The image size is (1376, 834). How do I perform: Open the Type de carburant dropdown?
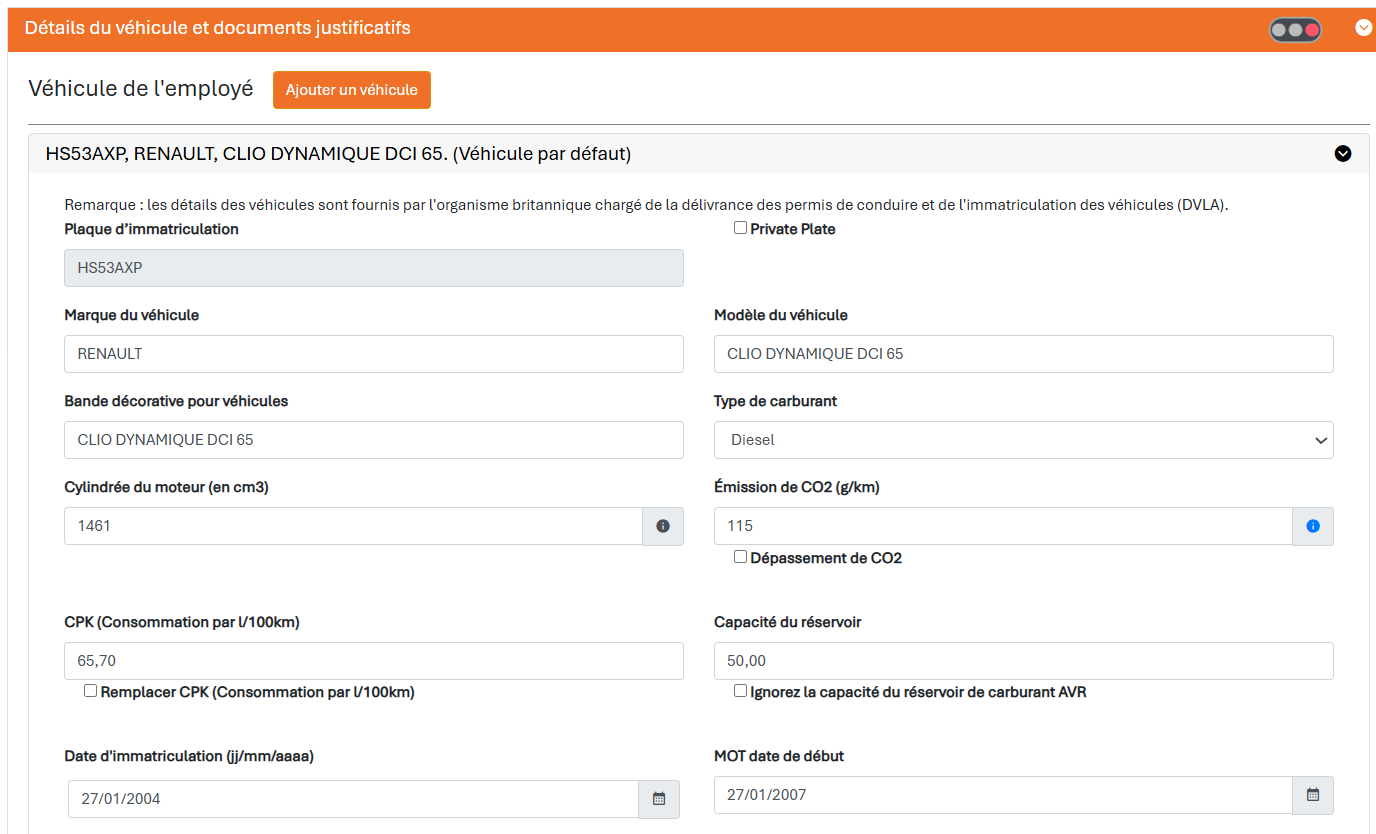tap(1024, 440)
